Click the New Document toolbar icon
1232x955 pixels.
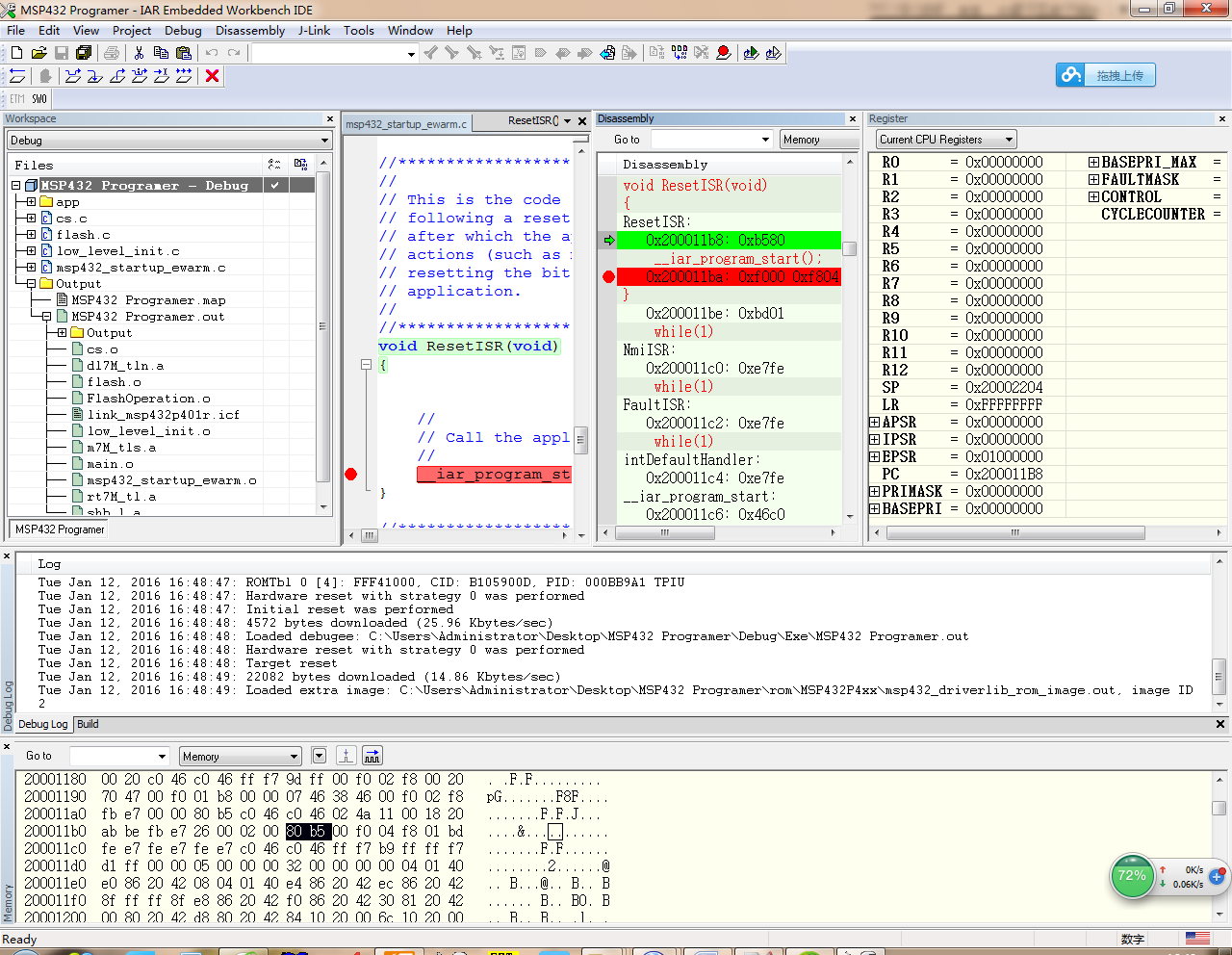tap(16, 53)
